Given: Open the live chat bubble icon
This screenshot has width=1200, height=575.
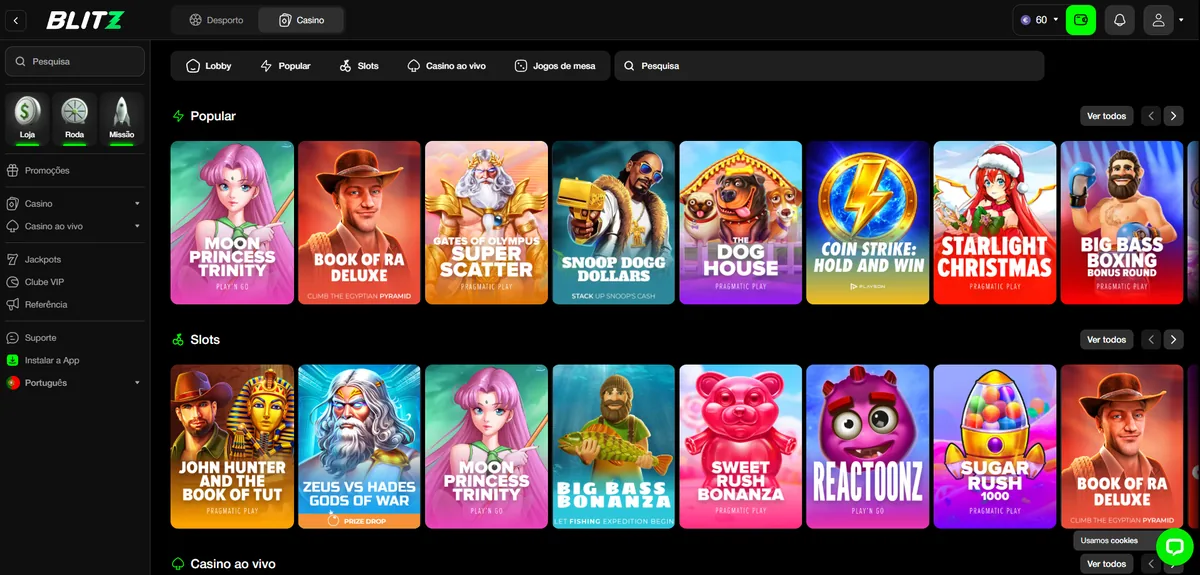Looking at the screenshot, I should click(x=1174, y=546).
